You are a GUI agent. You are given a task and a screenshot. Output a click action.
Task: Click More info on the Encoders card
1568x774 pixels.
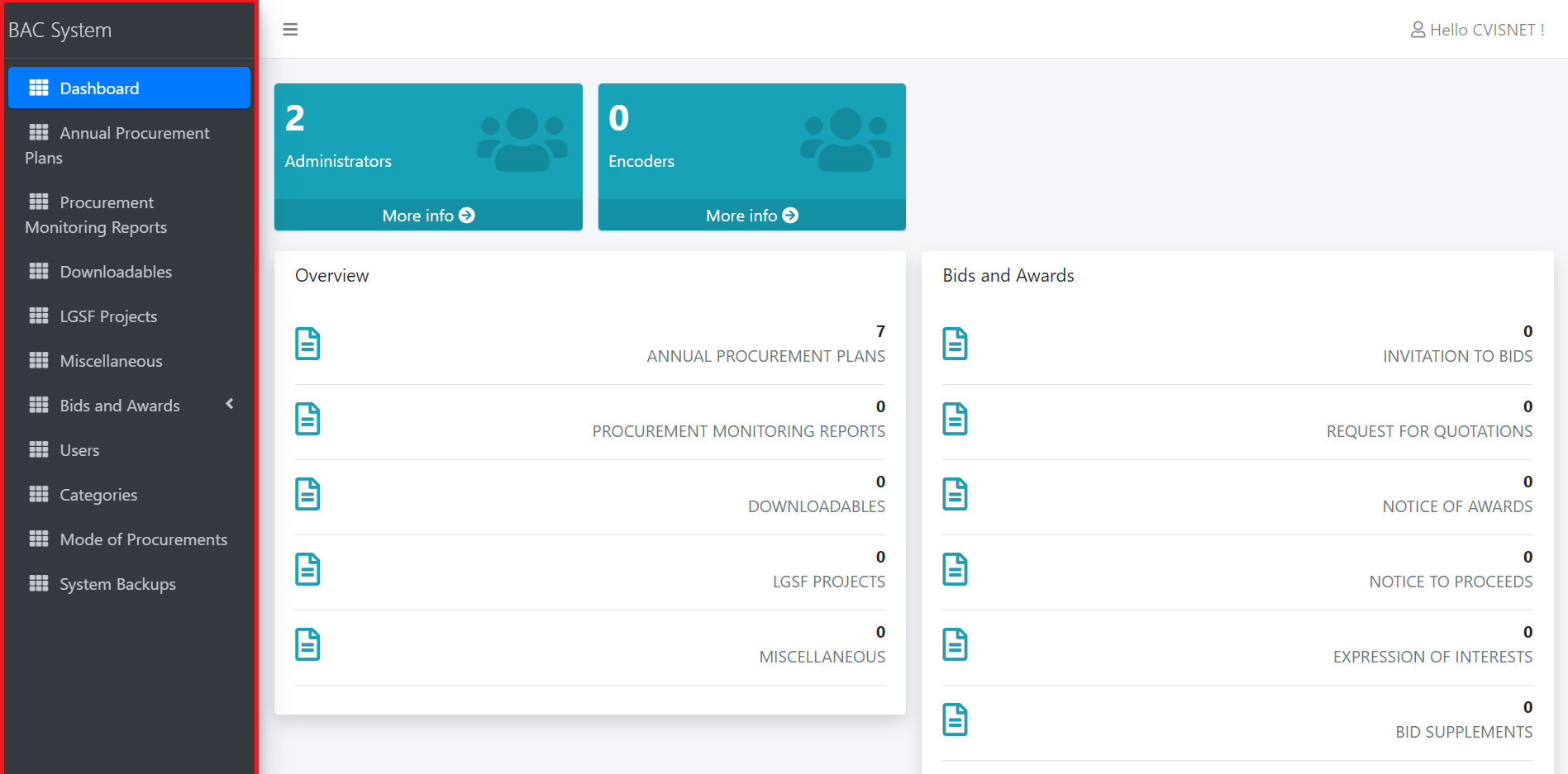pos(752,215)
